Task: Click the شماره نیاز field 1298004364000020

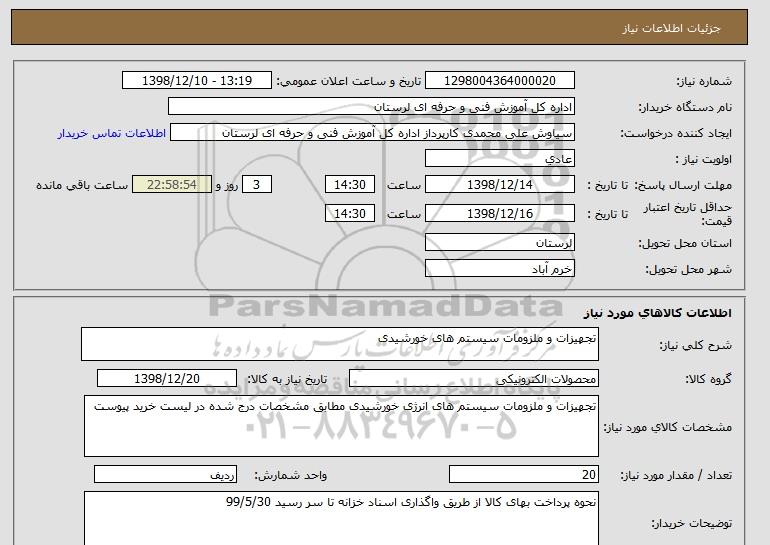Action: pyautogui.click(x=499, y=81)
